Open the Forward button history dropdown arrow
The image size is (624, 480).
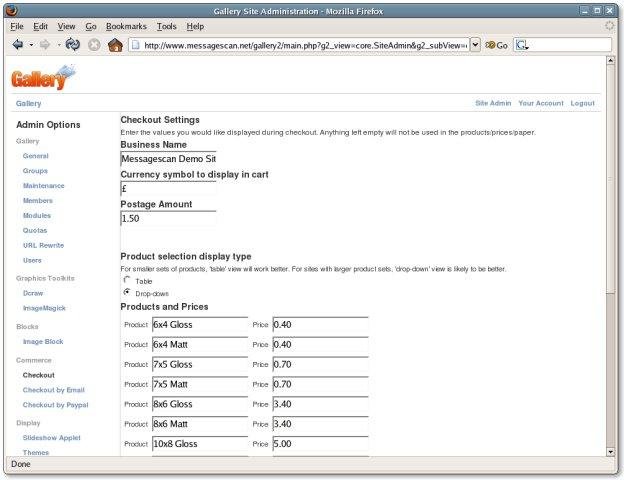[58, 45]
